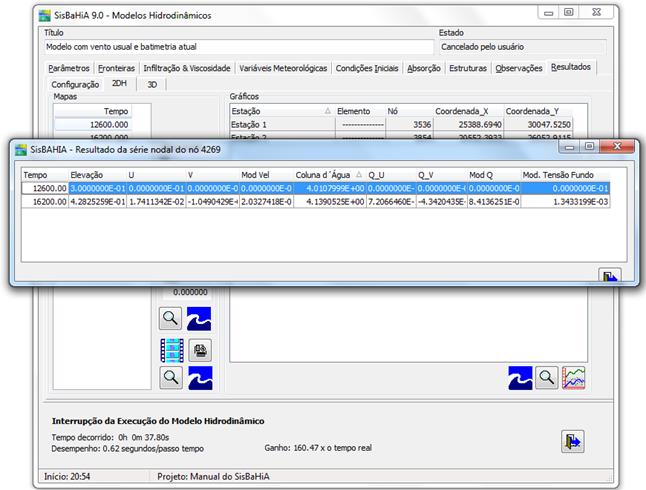646x490 pixels.
Task: Click Coordenada_Y value 30047.5250
Action: (x=538, y=124)
